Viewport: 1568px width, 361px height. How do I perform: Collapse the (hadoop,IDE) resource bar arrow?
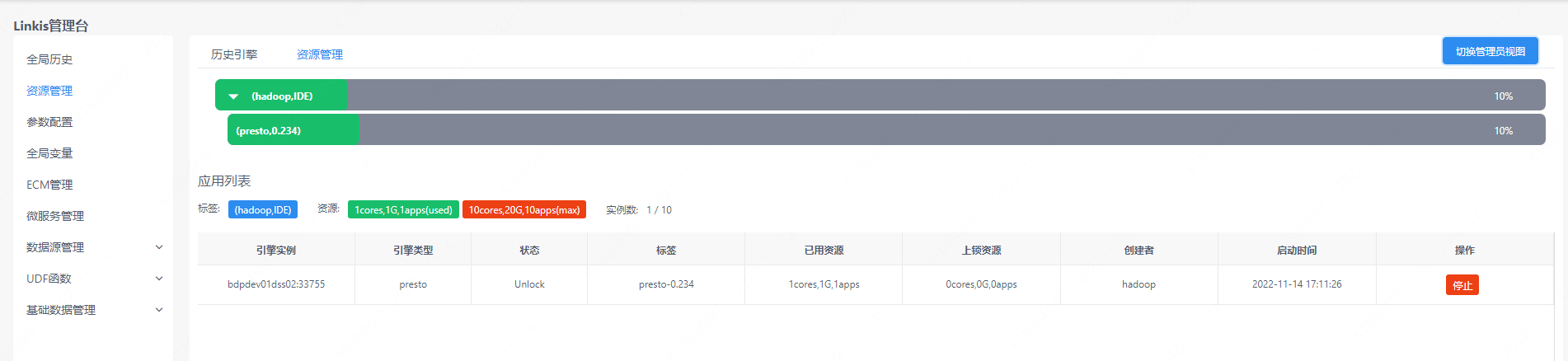pos(233,96)
